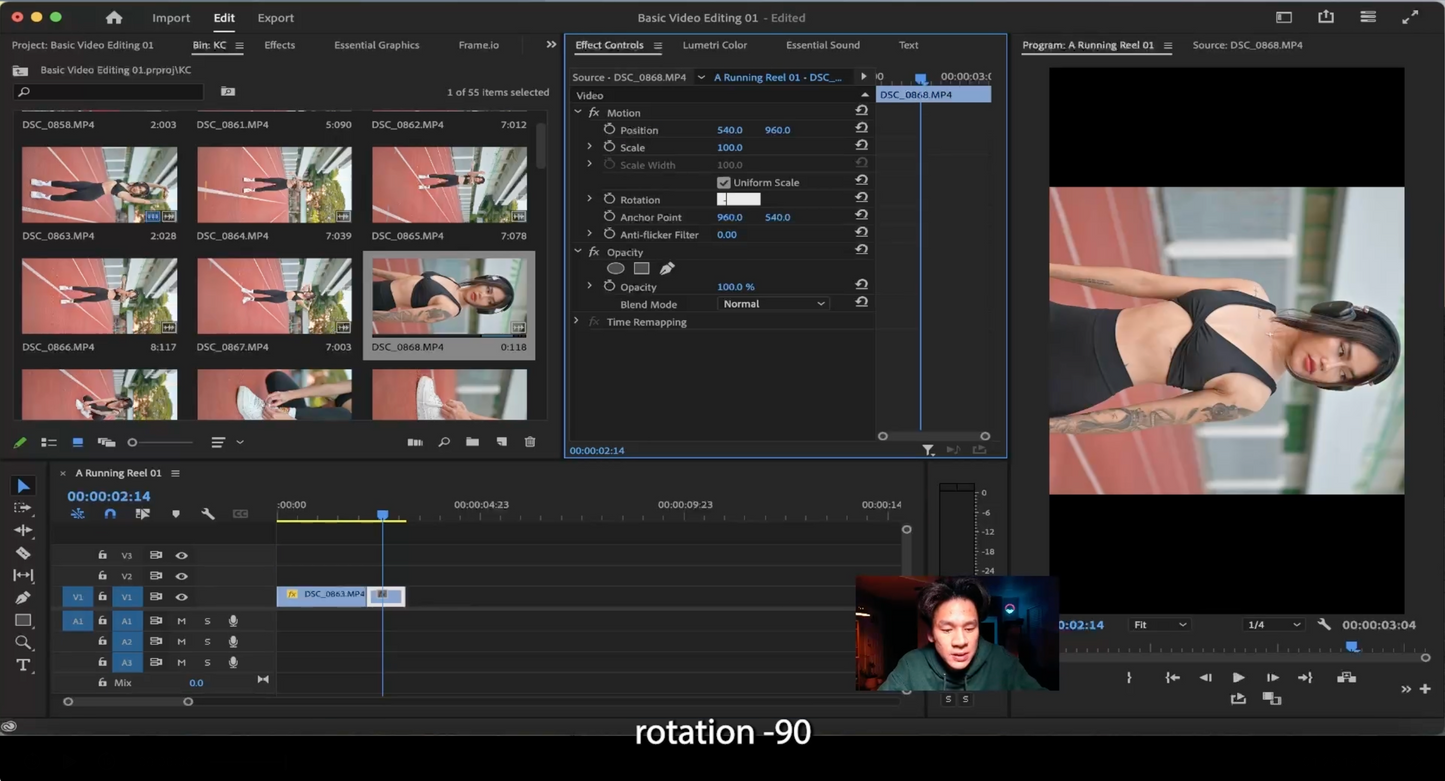Select the Razor tool in the toolbar

pyautogui.click(x=23, y=553)
